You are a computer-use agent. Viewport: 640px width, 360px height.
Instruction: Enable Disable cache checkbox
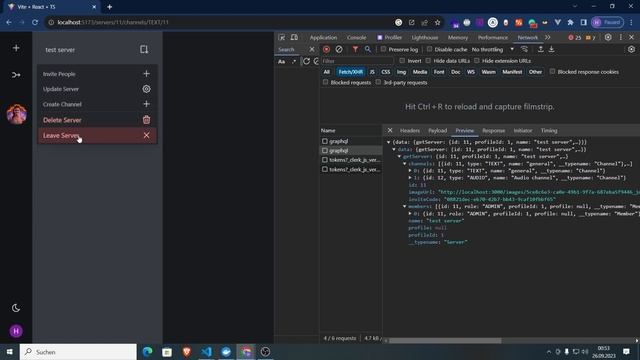click(x=429, y=49)
